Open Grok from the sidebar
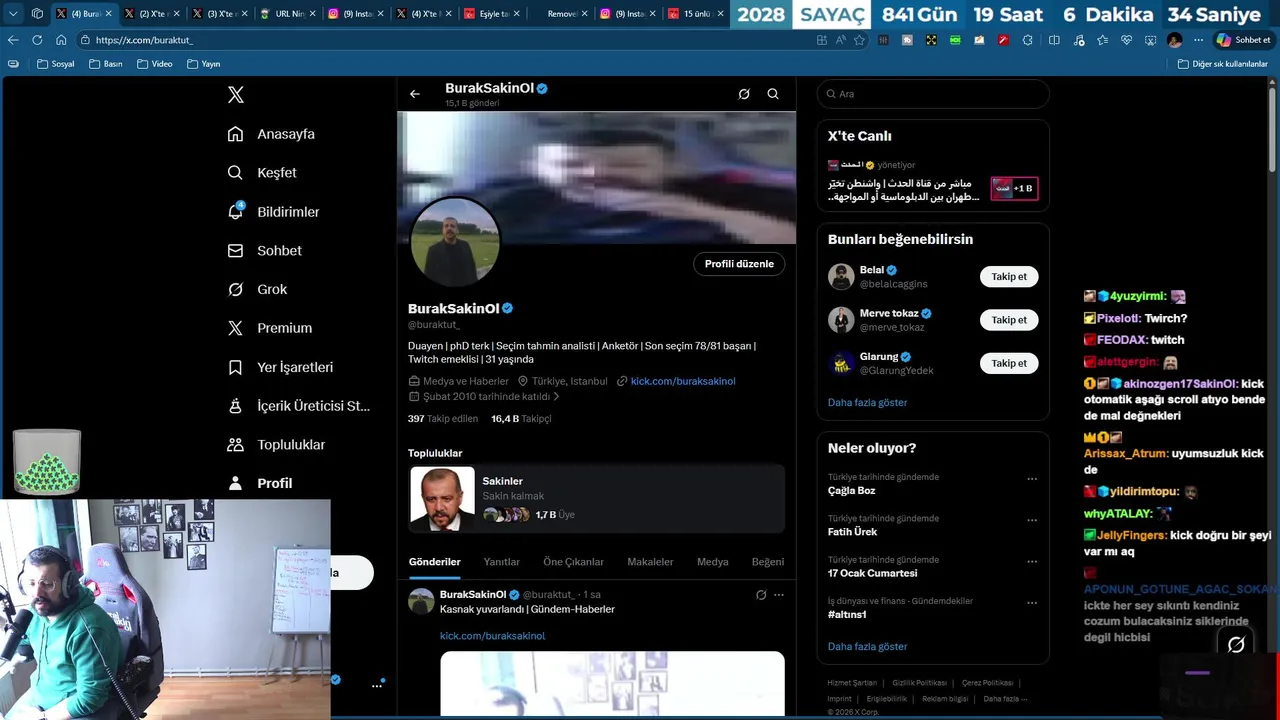Image resolution: width=1280 pixels, height=720 pixels. [x=257, y=289]
